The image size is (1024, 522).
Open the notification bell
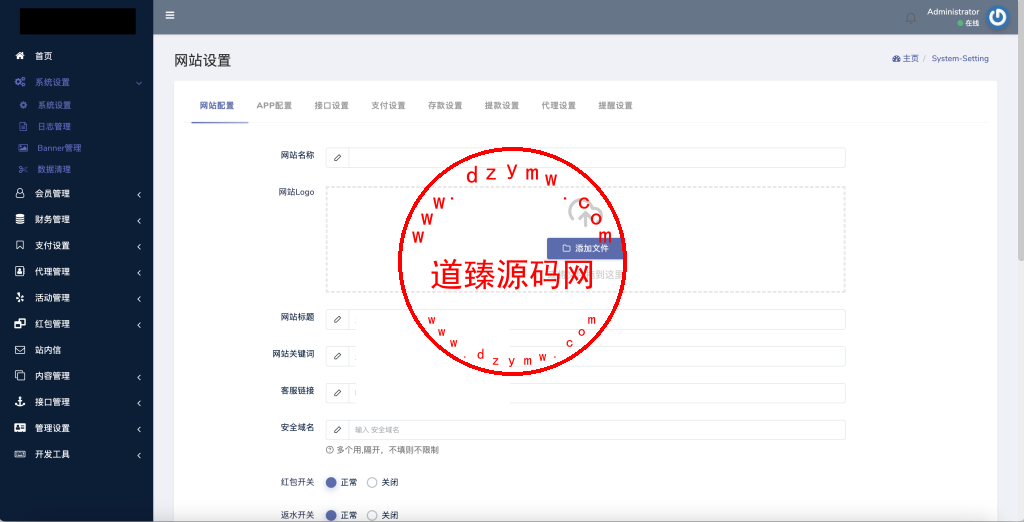(911, 18)
